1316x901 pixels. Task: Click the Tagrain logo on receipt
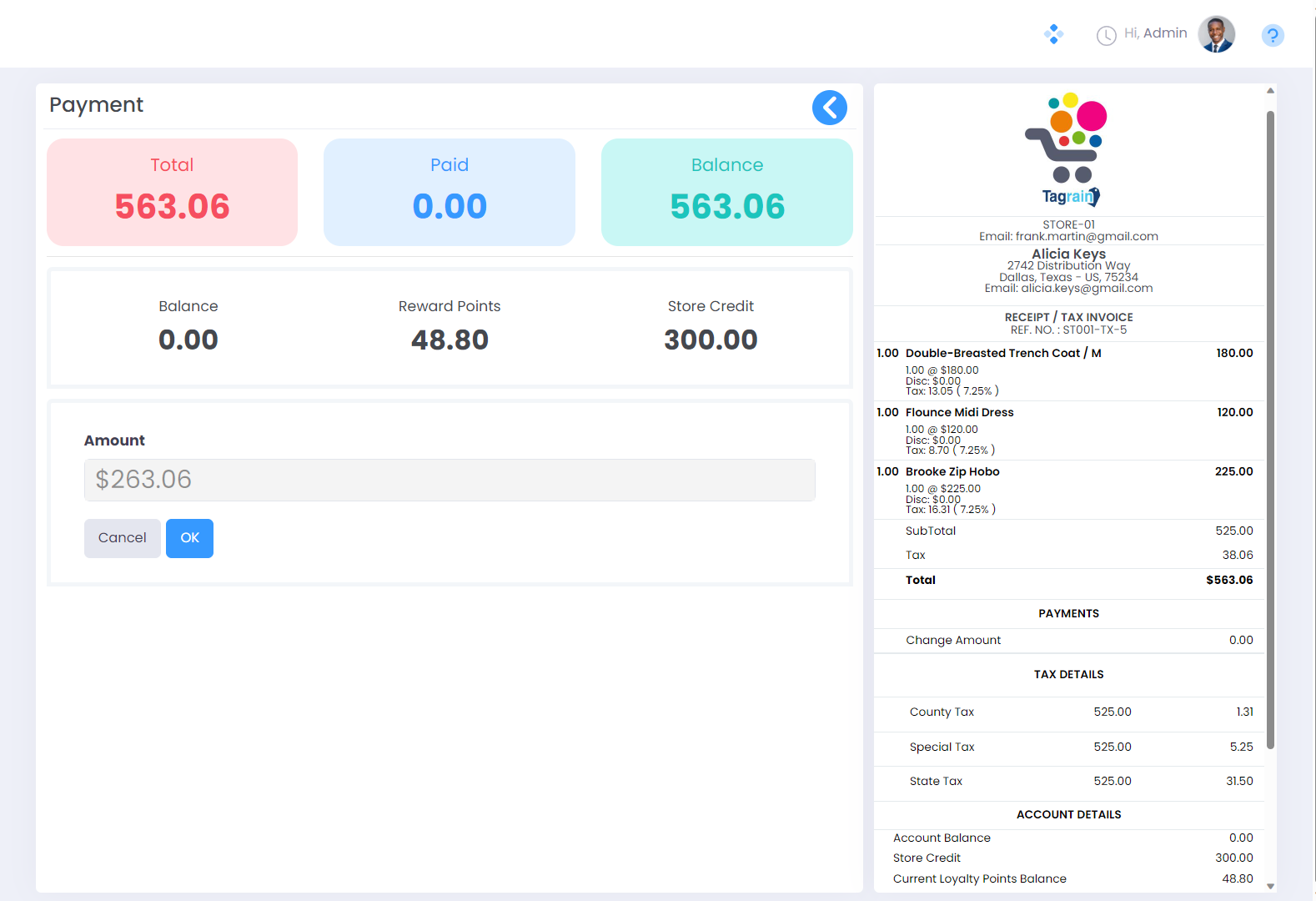tap(1069, 150)
